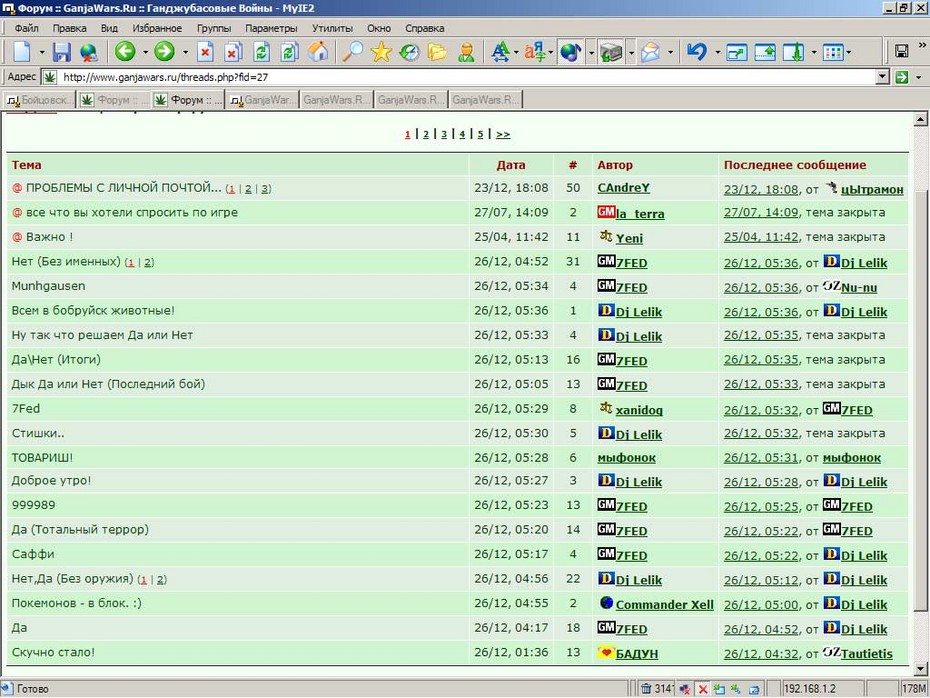Go back with the green left arrow
The image size is (930, 698).
[125, 52]
